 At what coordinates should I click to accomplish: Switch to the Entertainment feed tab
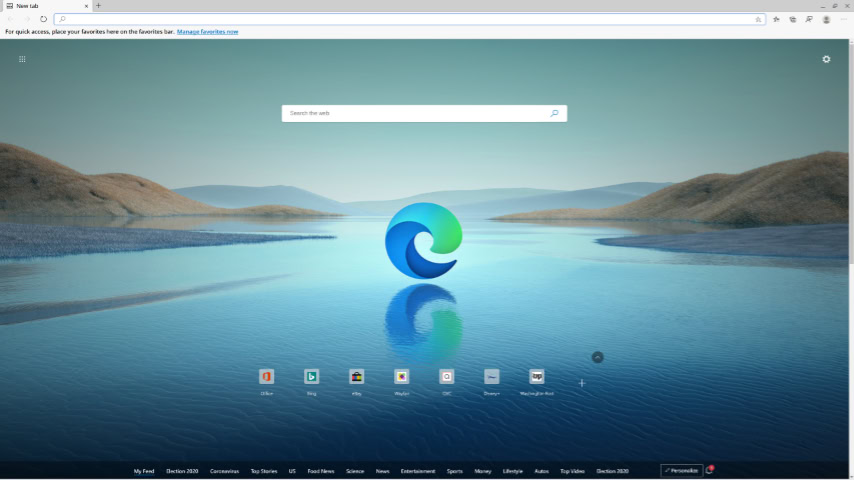click(x=418, y=471)
